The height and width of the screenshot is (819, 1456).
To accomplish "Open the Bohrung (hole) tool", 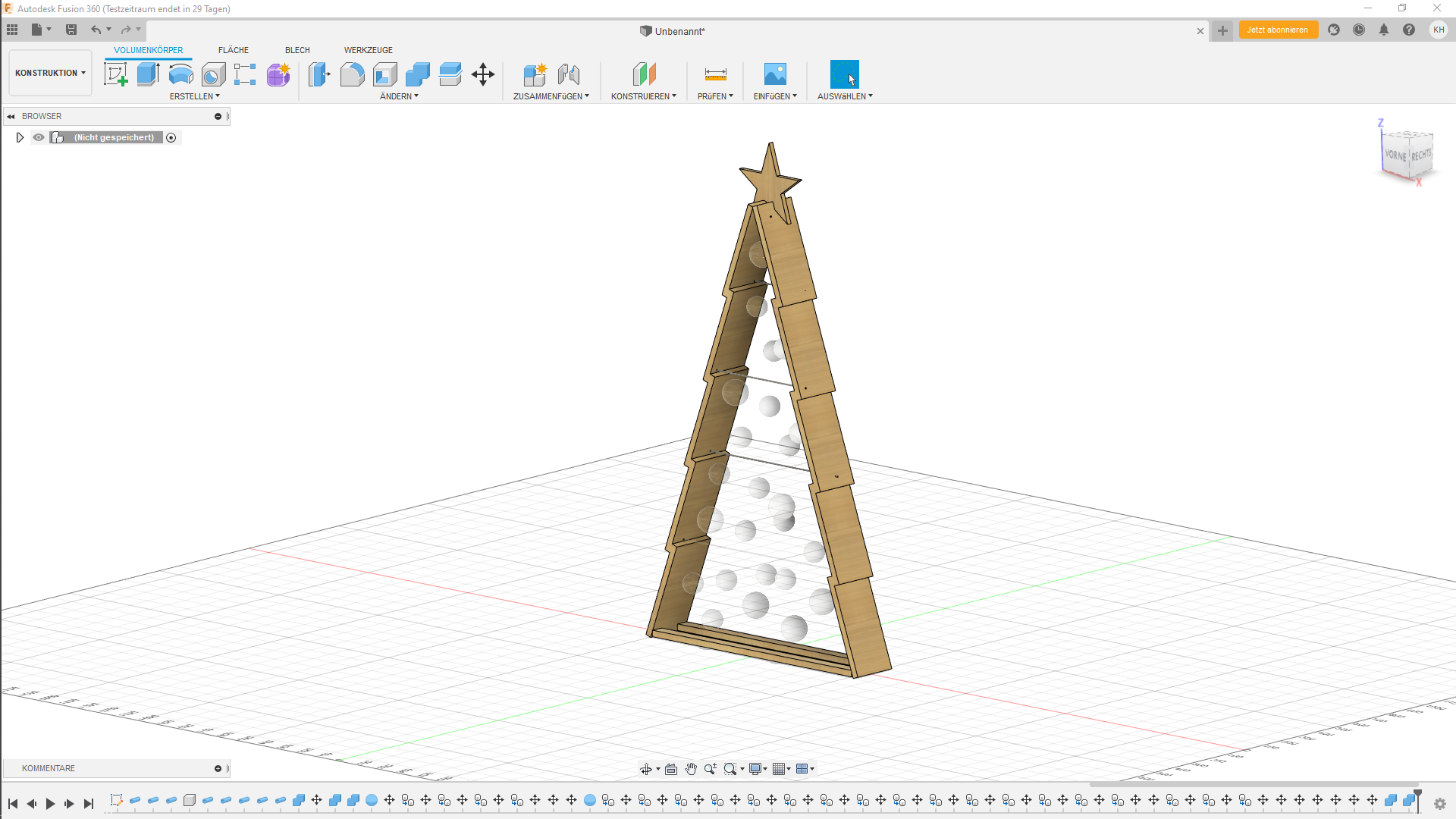I will pyautogui.click(x=213, y=74).
